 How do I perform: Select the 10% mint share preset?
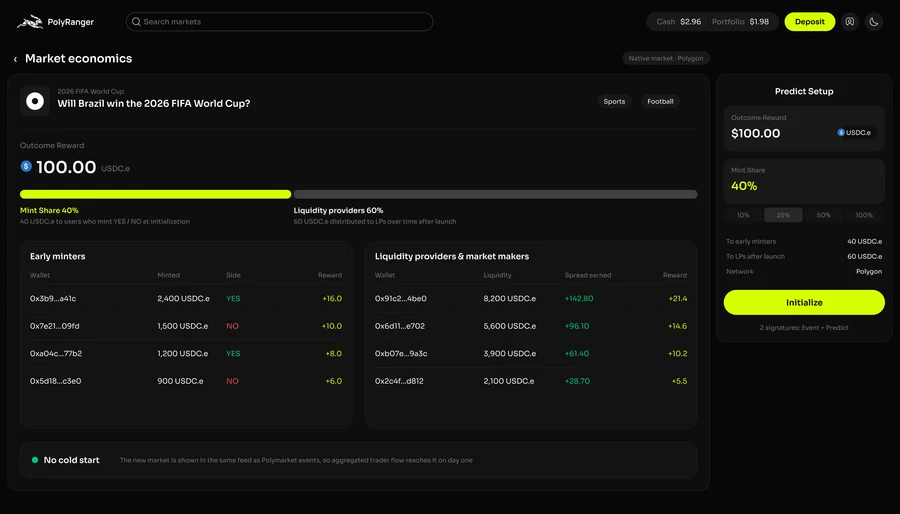pos(743,215)
